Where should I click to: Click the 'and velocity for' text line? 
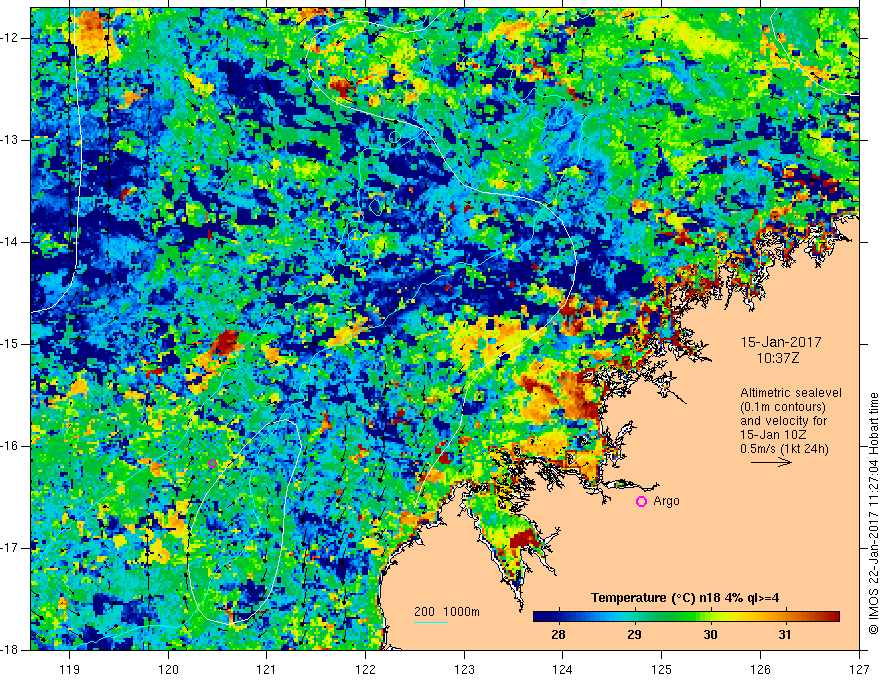click(783, 421)
